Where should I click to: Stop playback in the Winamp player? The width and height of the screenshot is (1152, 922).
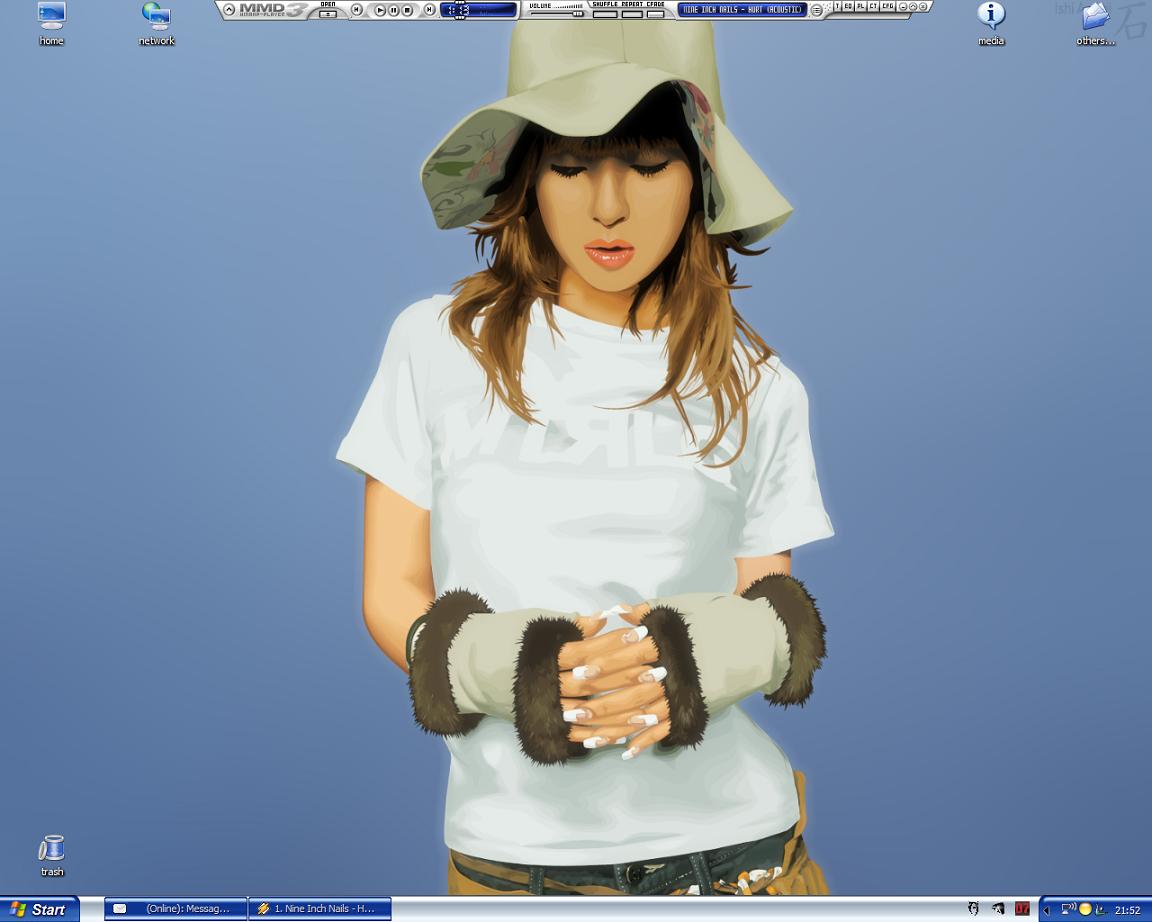[407, 10]
